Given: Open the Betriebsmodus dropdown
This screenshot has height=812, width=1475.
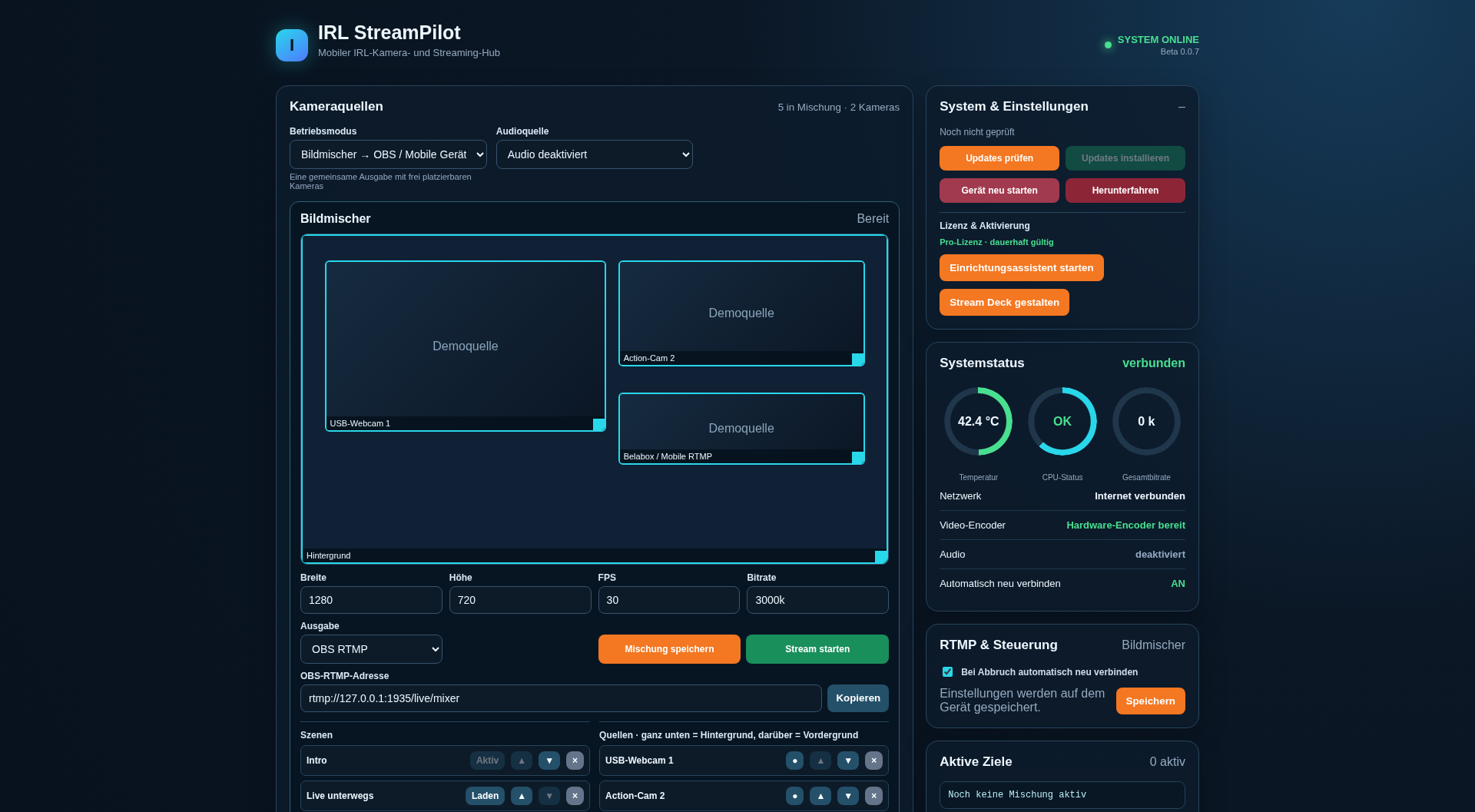Looking at the screenshot, I should click(x=388, y=154).
